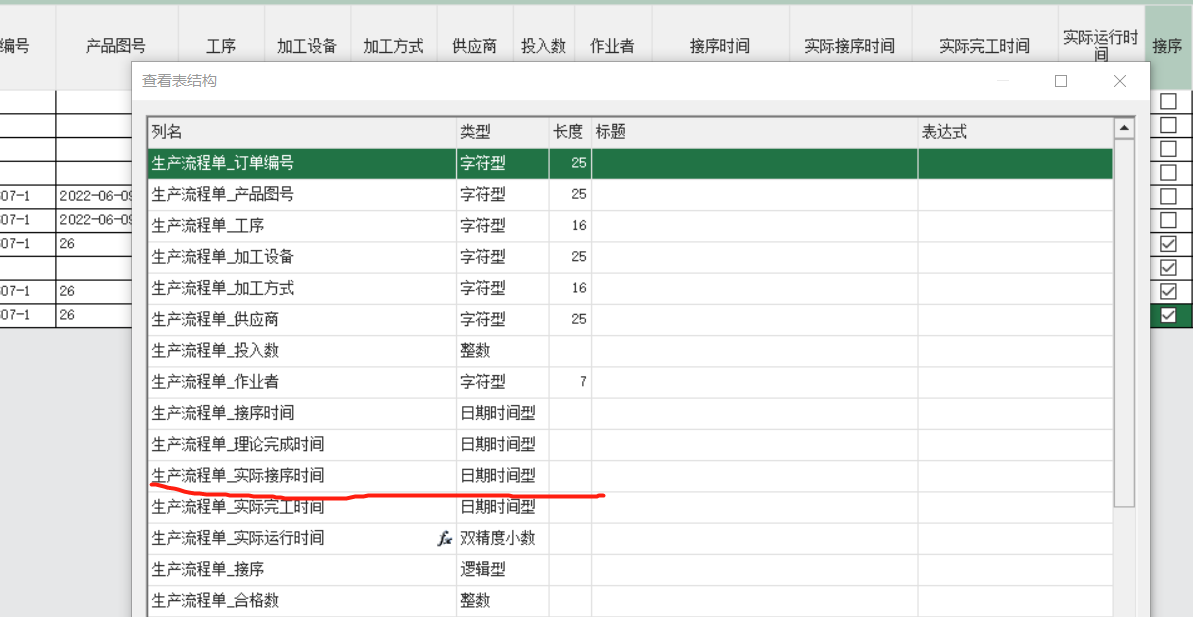The image size is (1193, 617).
Task: Uncheck the 接序 checkbox in the green highlighted row
Action: 1168,315
